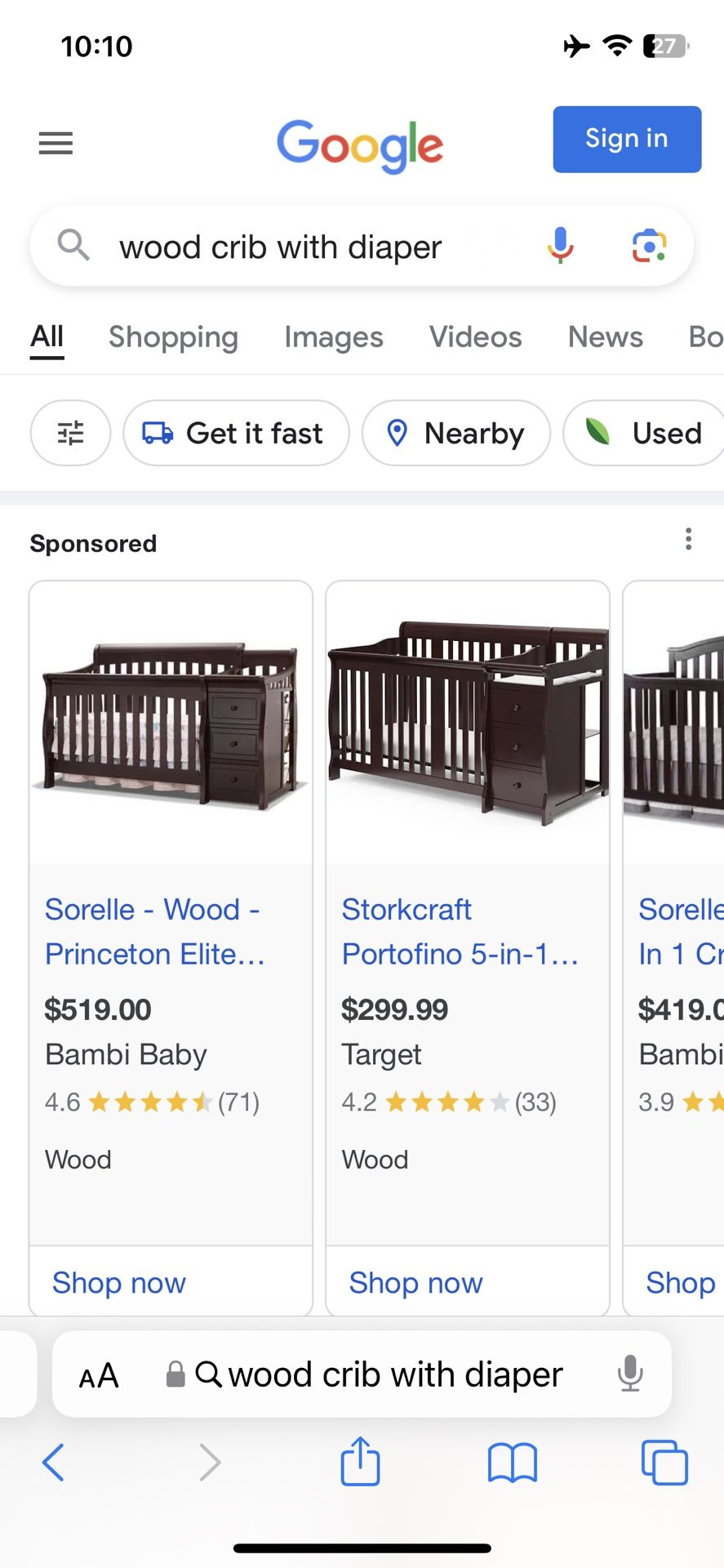Show Safari tabs overview
The height and width of the screenshot is (1568, 724).
(x=664, y=1462)
